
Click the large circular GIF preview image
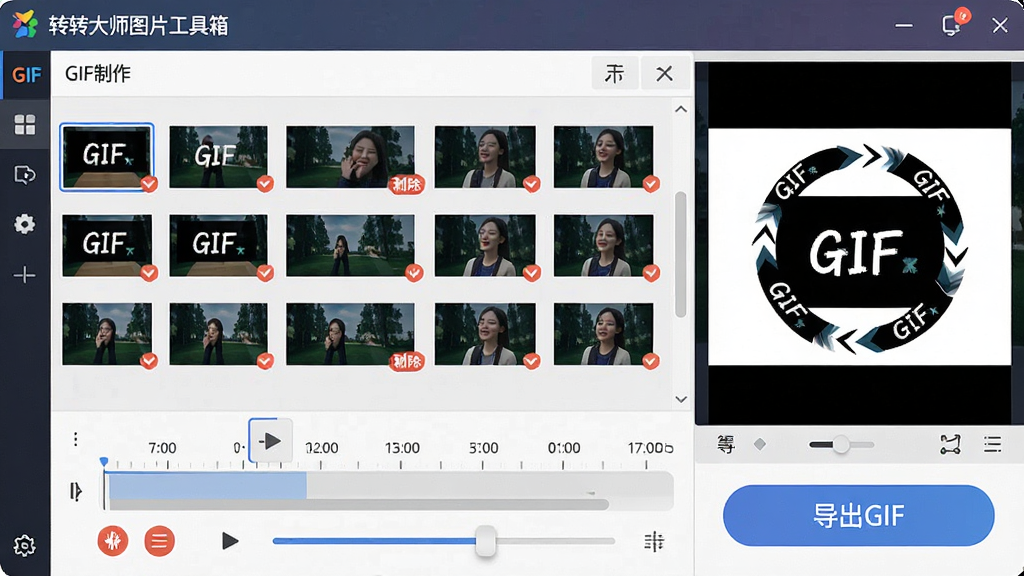pyautogui.click(x=860, y=247)
